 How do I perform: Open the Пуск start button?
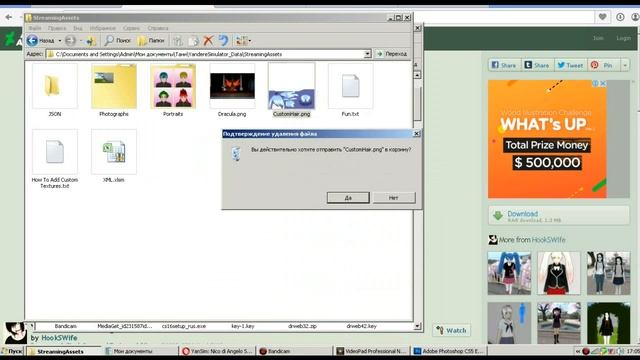pyautogui.click(x=12, y=351)
